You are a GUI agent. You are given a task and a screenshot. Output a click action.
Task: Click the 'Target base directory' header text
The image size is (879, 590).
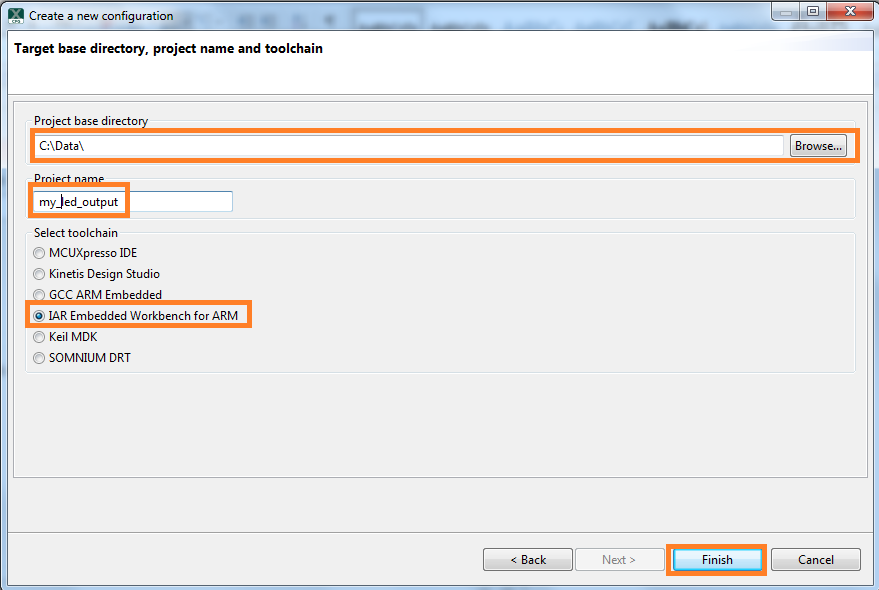[x=168, y=48]
